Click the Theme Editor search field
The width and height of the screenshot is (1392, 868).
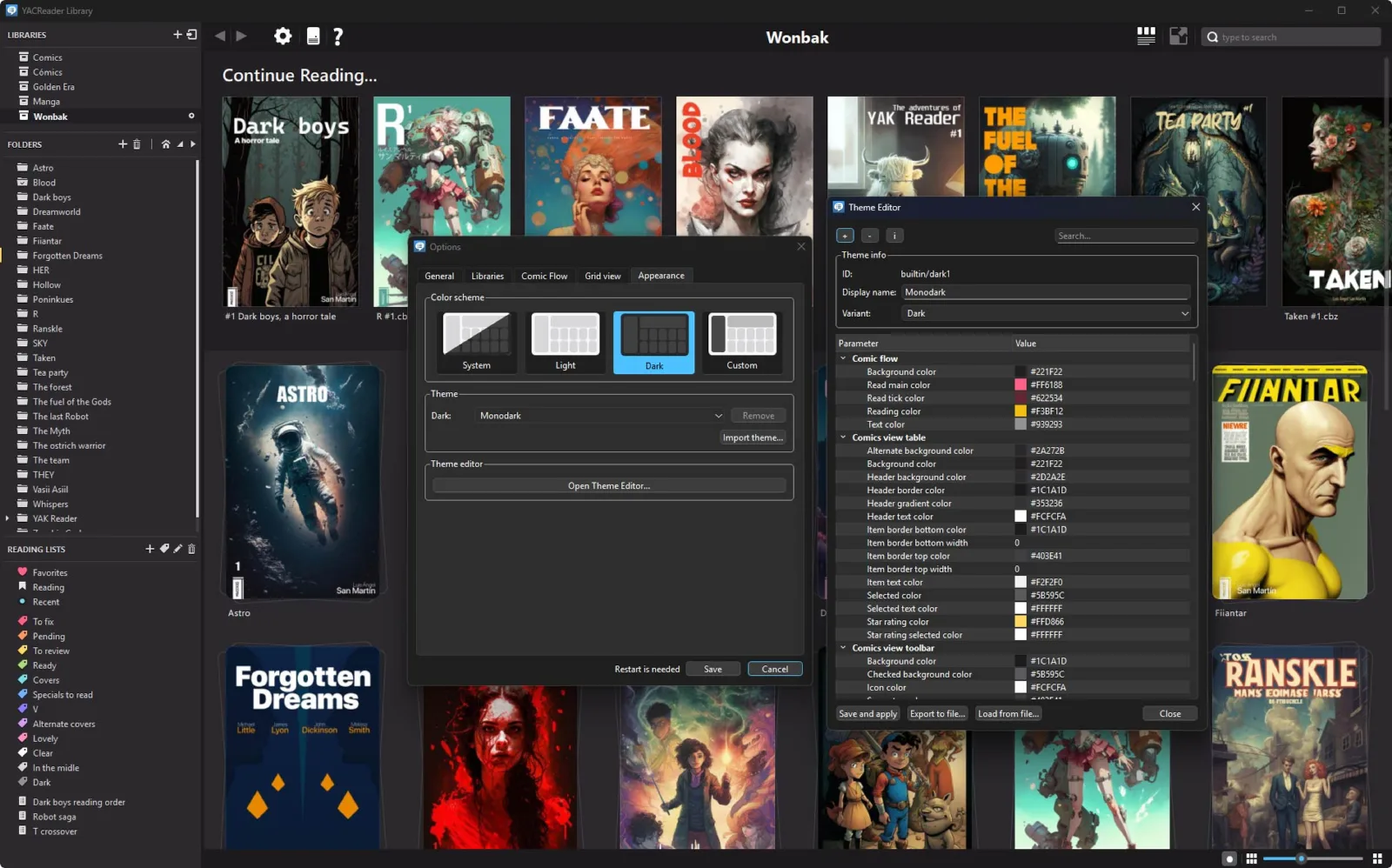1126,236
